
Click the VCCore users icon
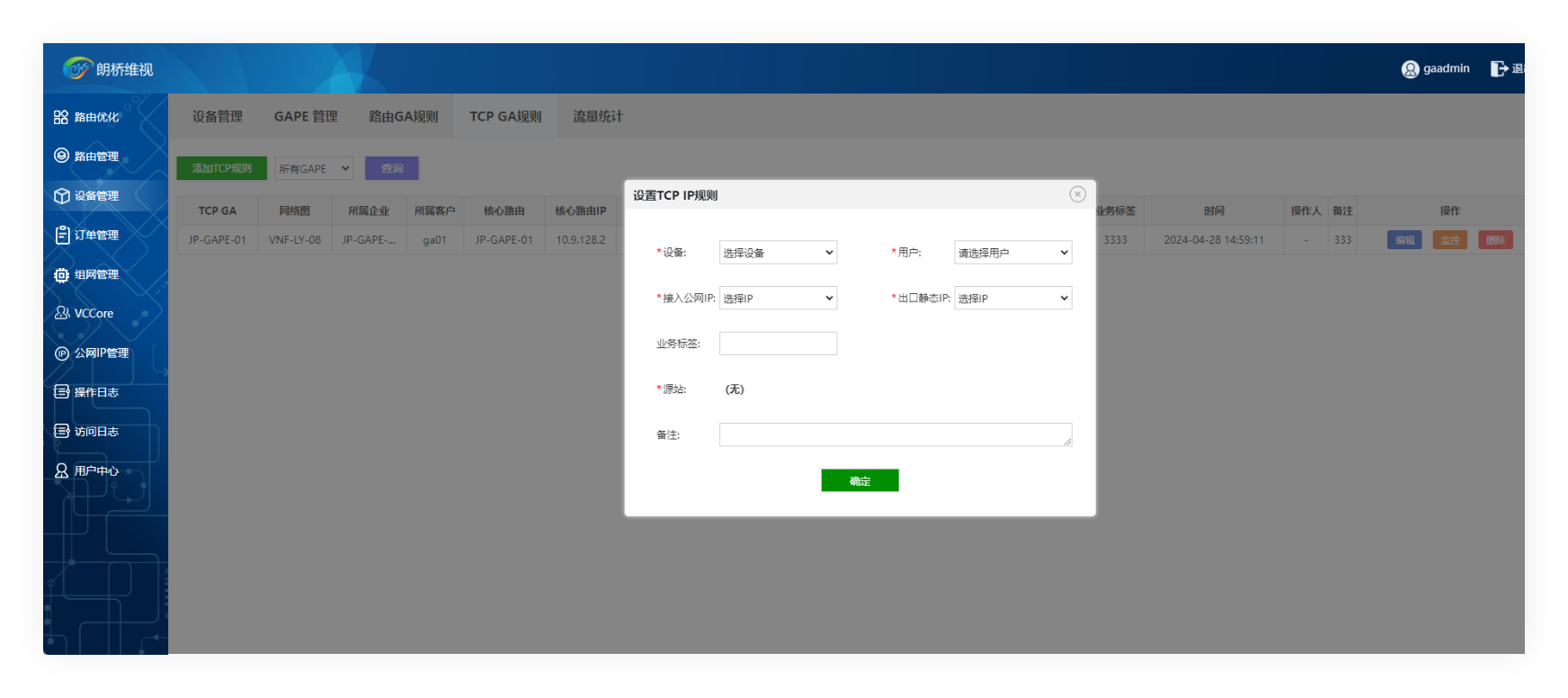[x=61, y=313]
